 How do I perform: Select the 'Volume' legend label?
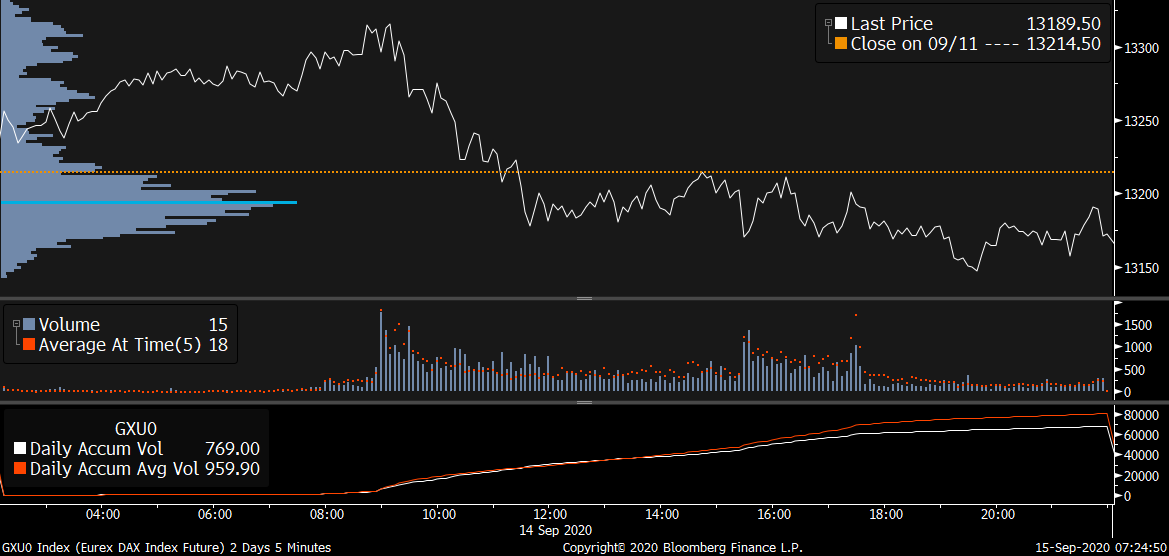[x=69, y=325]
